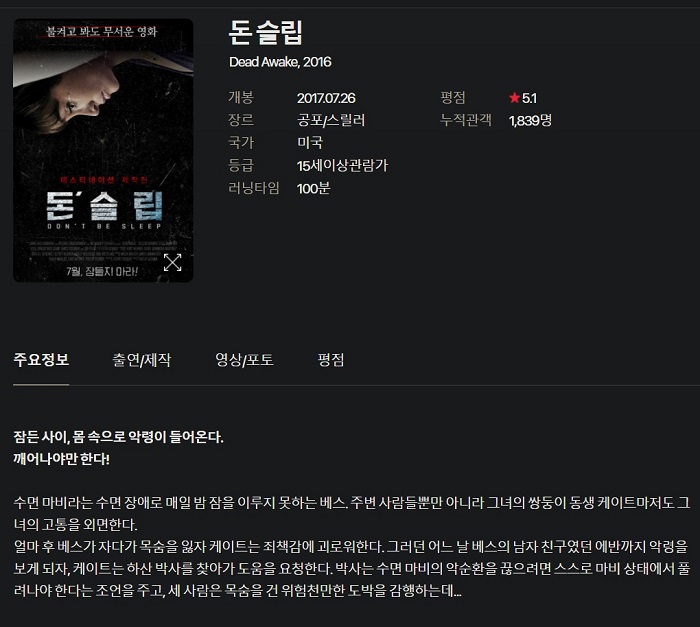
Task: Click the country value 미국
Action: (x=310, y=142)
